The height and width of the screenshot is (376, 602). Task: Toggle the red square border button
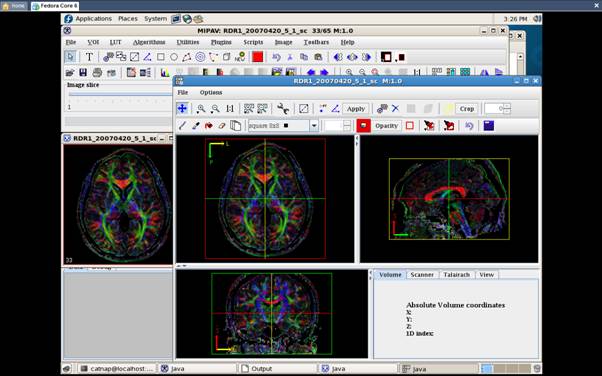410,126
